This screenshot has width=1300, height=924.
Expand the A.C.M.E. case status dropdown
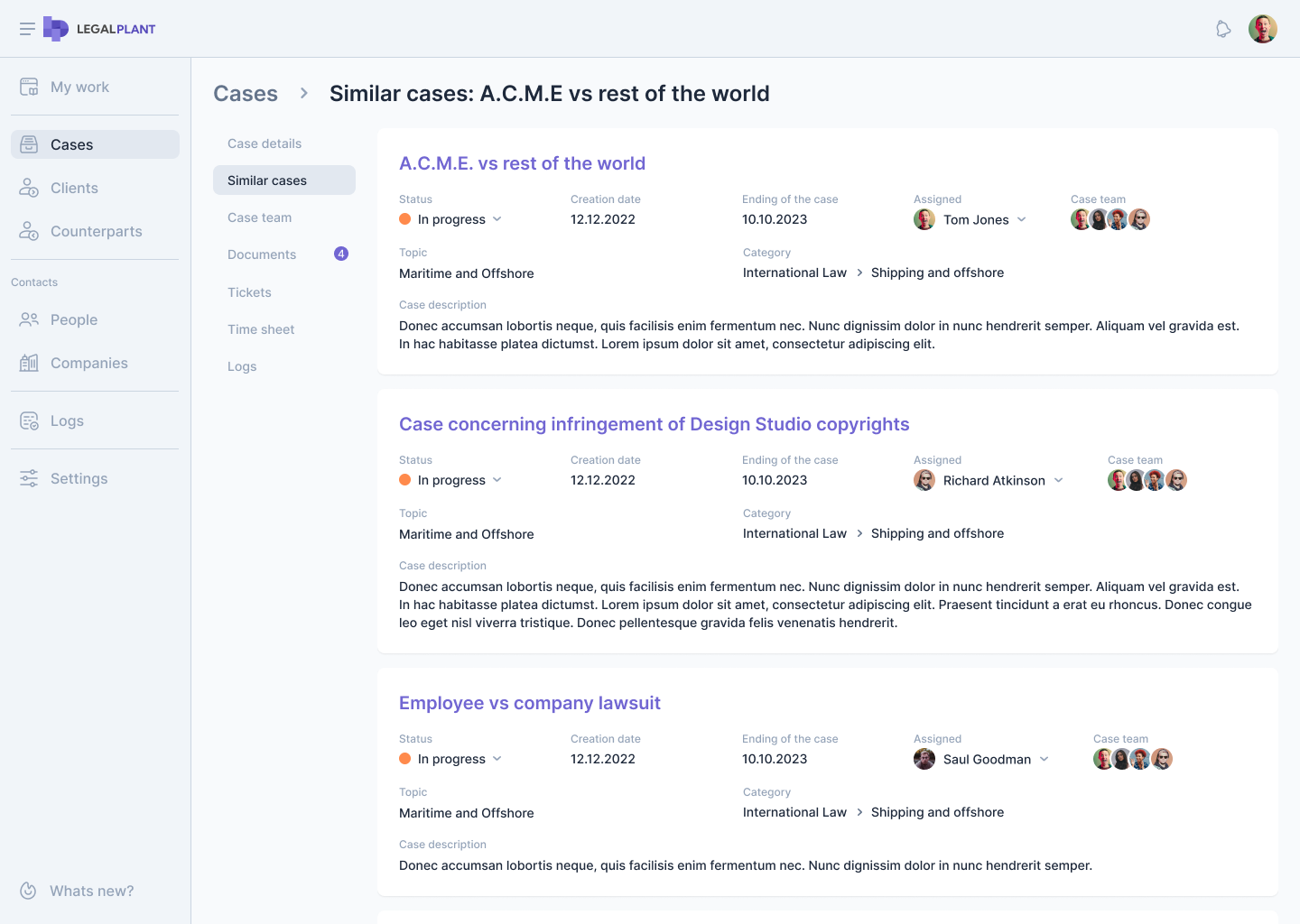(497, 219)
